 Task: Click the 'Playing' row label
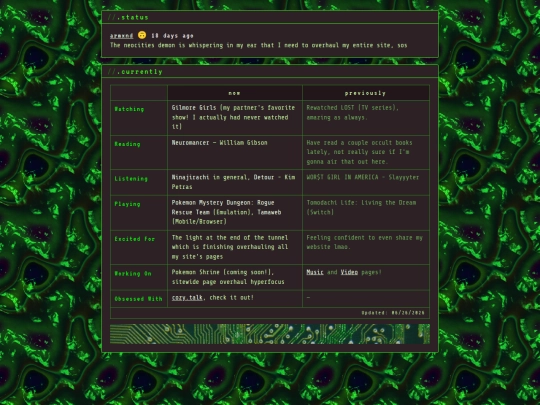127,204
